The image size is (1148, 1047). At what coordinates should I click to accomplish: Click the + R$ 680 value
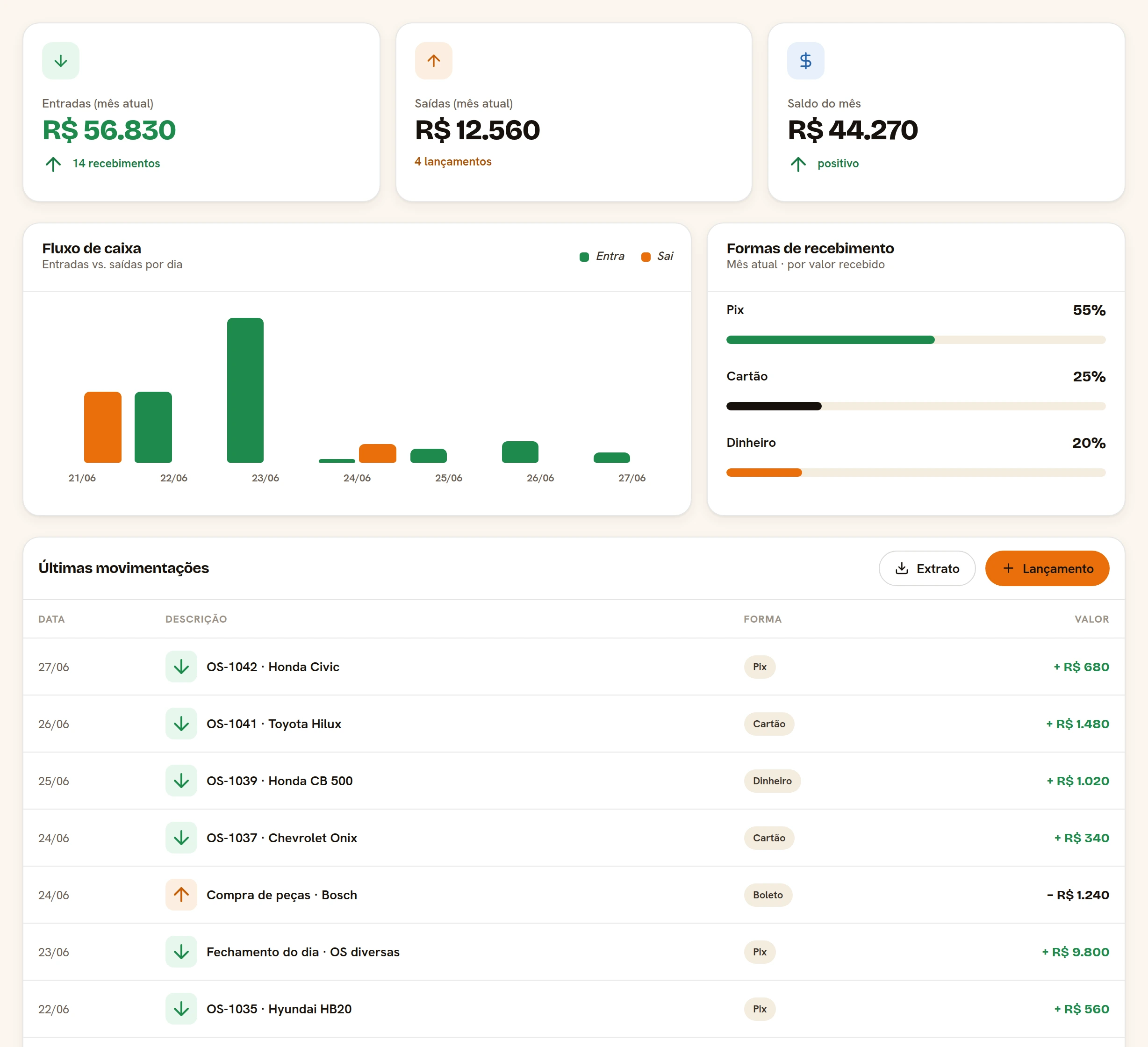tap(1081, 667)
